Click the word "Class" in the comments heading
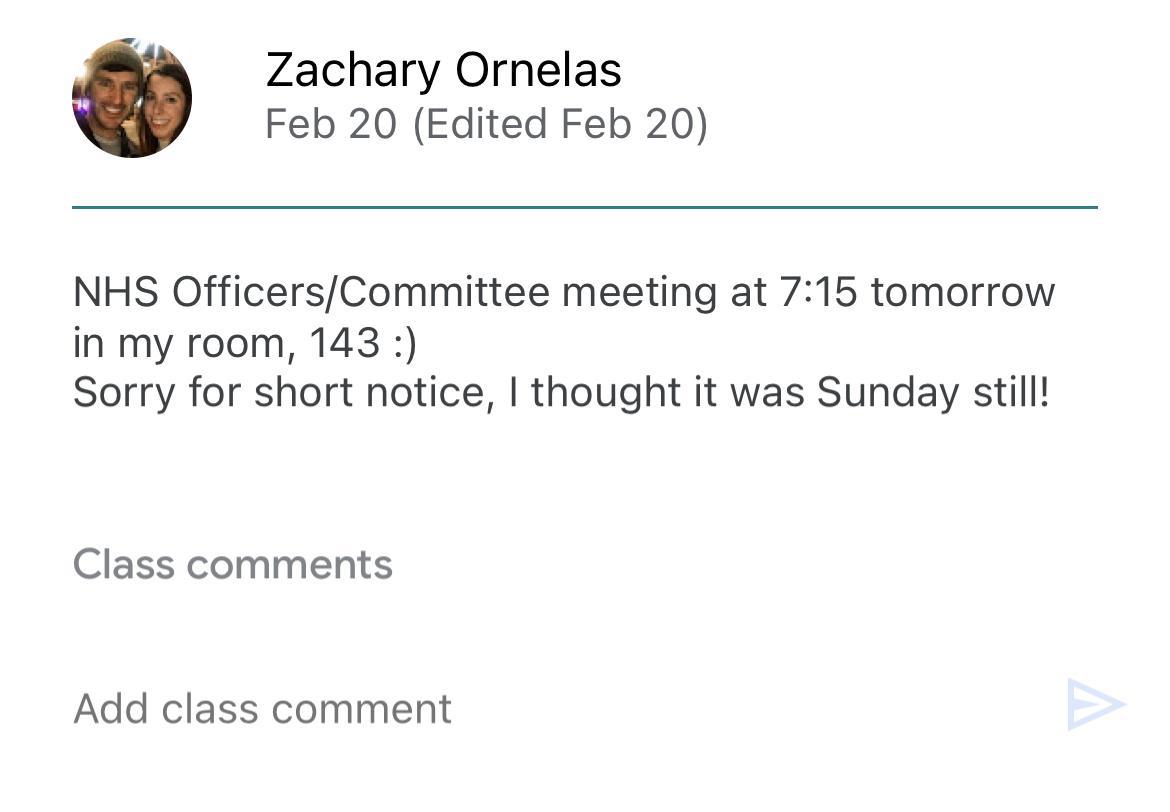The image size is (1170, 812). point(124,565)
